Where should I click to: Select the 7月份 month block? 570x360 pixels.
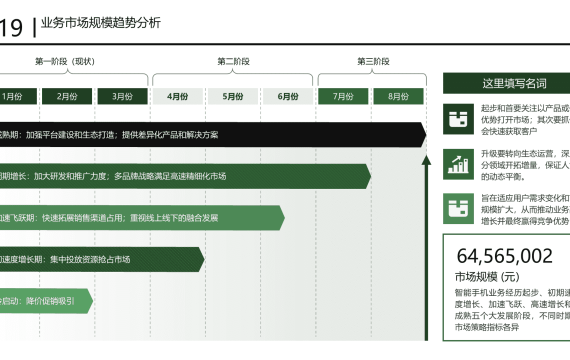[343, 96]
